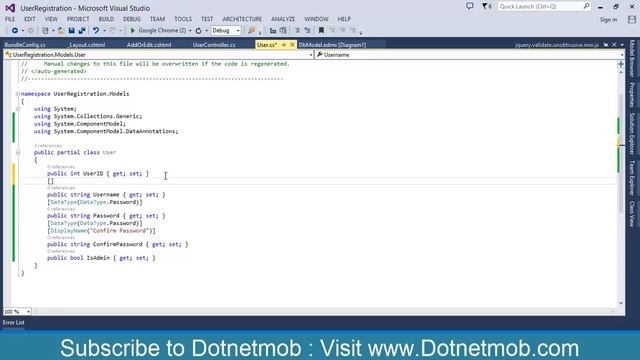Viewport: 640px width, 360px height.
Task: Click the New Project toolbar icon
Action: click(x=45, y=31)
